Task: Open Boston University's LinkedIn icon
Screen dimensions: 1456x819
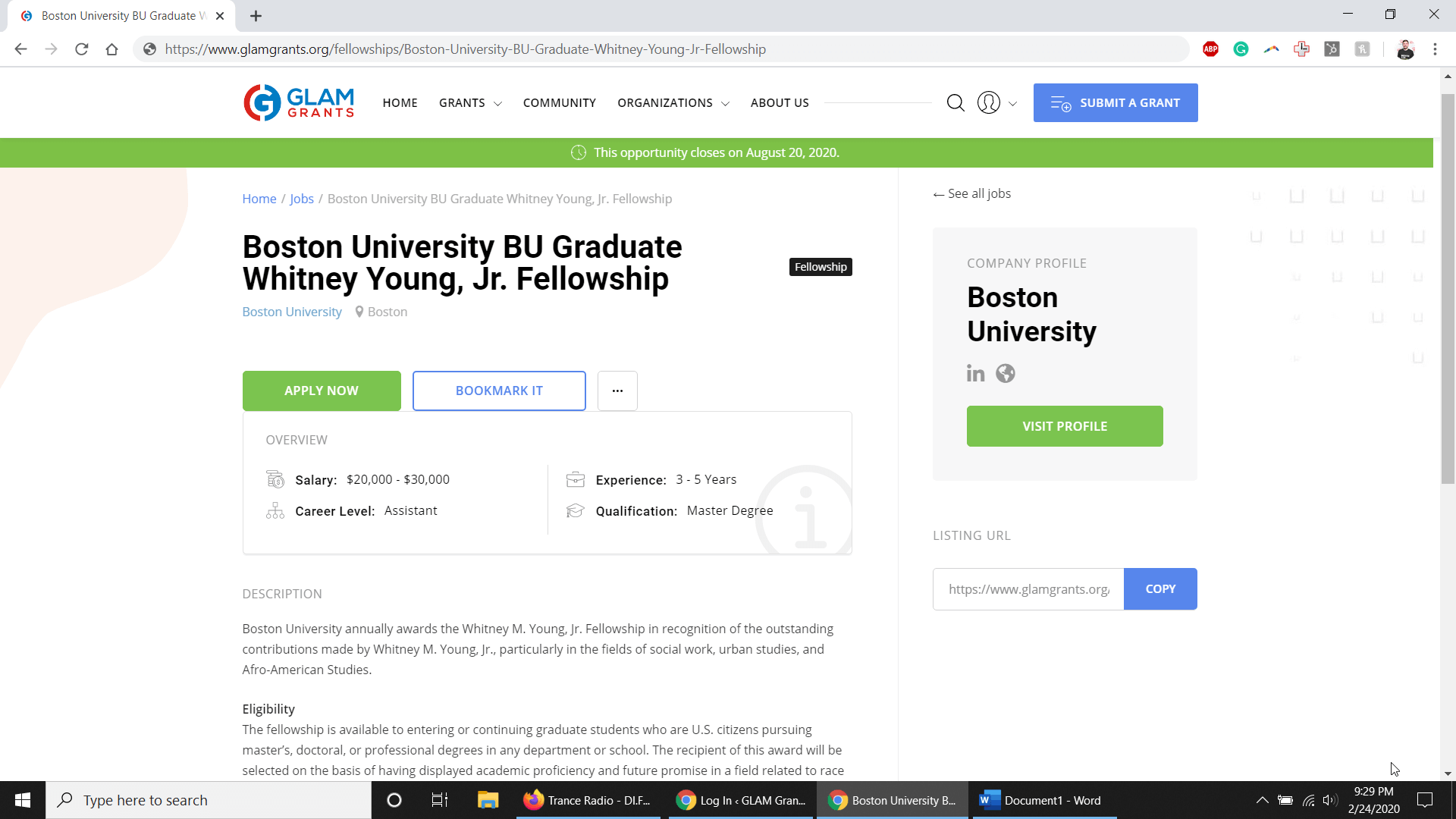Action: click(x=975, y=373)
